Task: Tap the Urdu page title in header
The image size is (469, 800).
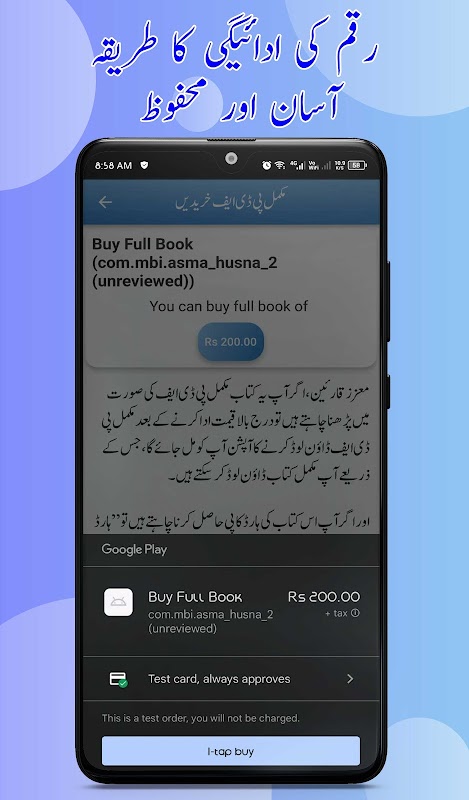Action: pyautogui.click(x=231, y=201)
